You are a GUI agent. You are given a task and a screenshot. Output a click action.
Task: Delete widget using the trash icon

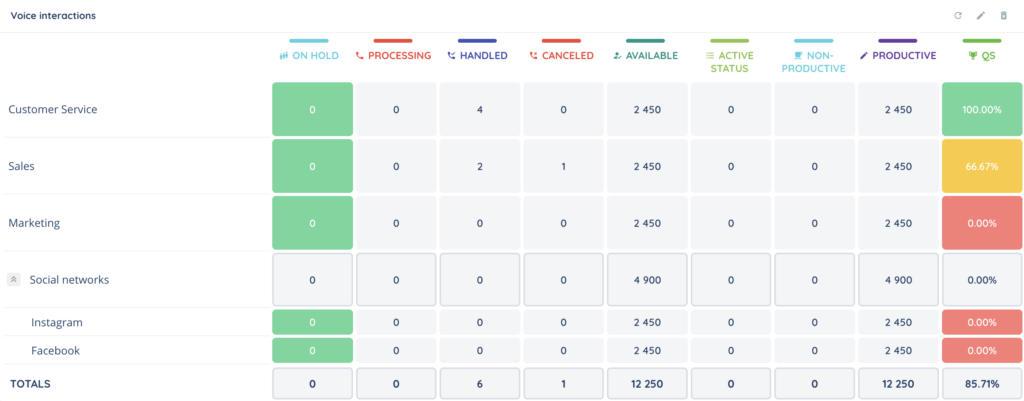(x=1004, y=16)
